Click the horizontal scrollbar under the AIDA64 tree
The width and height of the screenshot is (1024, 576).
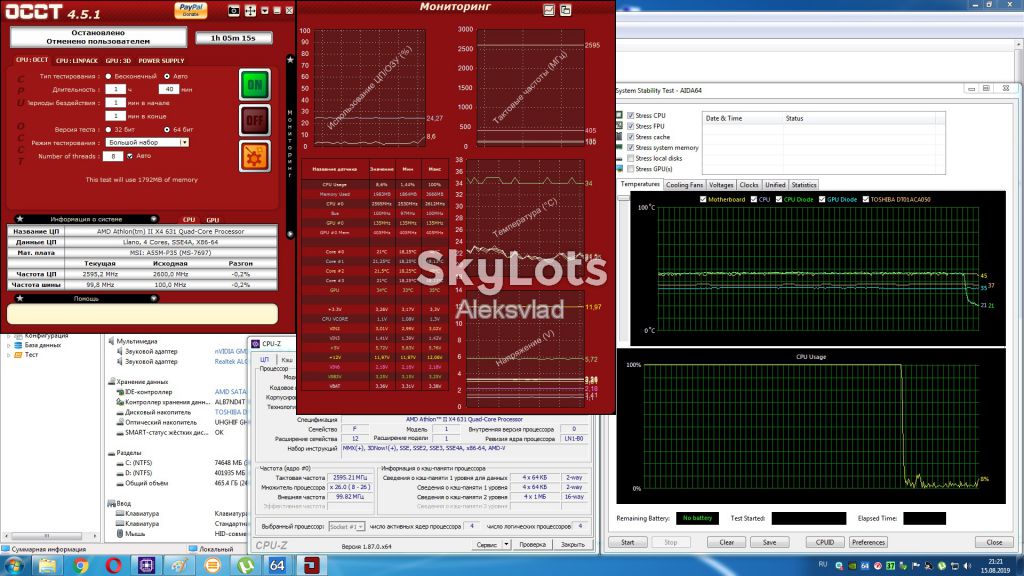pyautogui.click(x=49, y=536)
